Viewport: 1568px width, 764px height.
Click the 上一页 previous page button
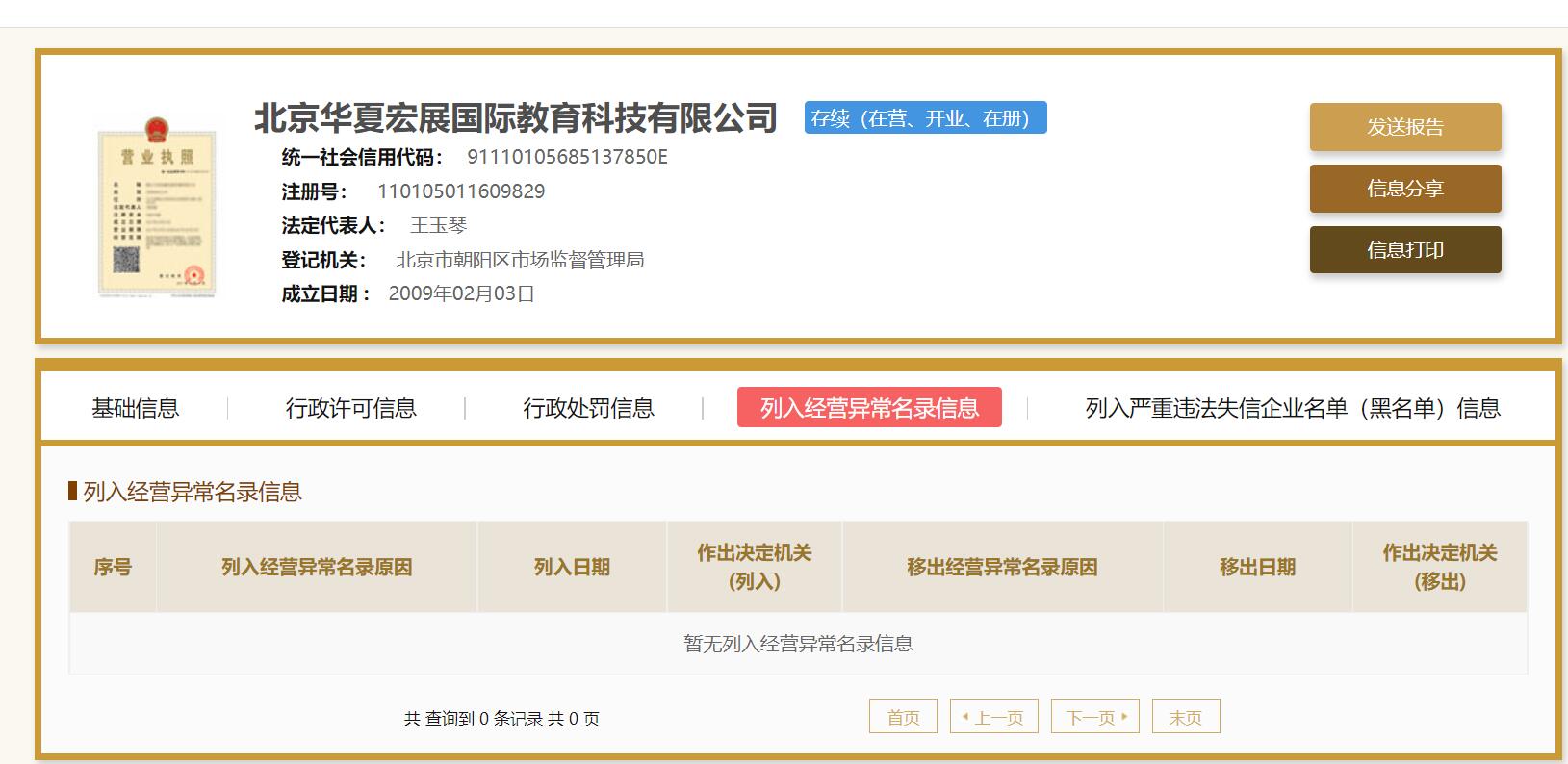click(x=993, y=717)
